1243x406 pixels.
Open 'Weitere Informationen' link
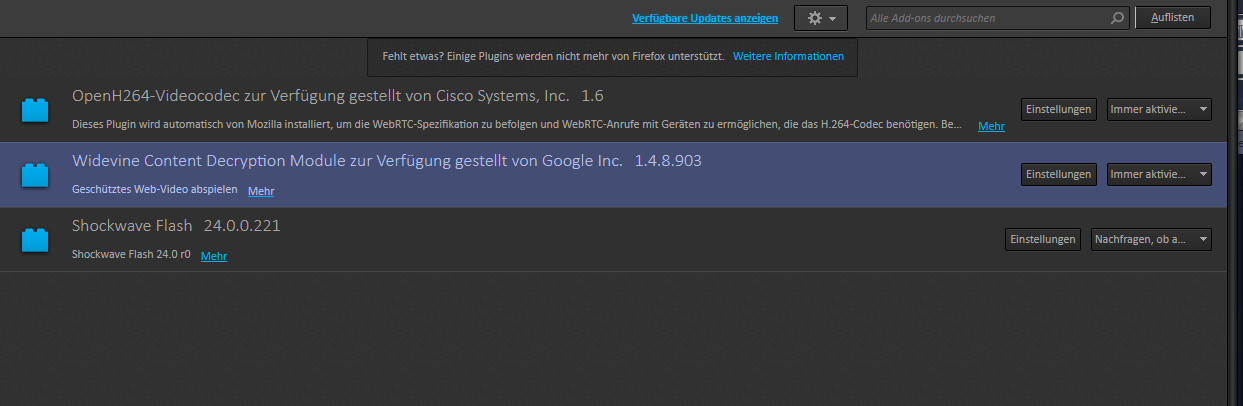coord(788,56)
